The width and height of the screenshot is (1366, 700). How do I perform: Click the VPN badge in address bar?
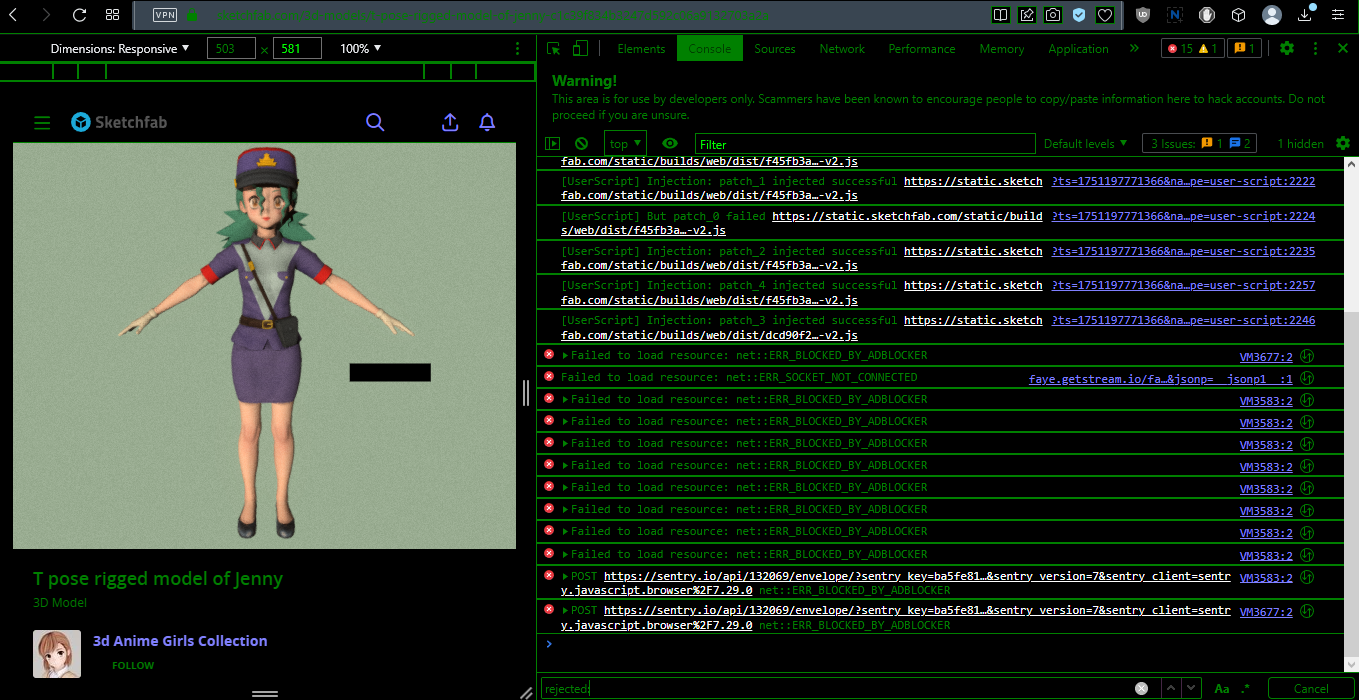165,15
